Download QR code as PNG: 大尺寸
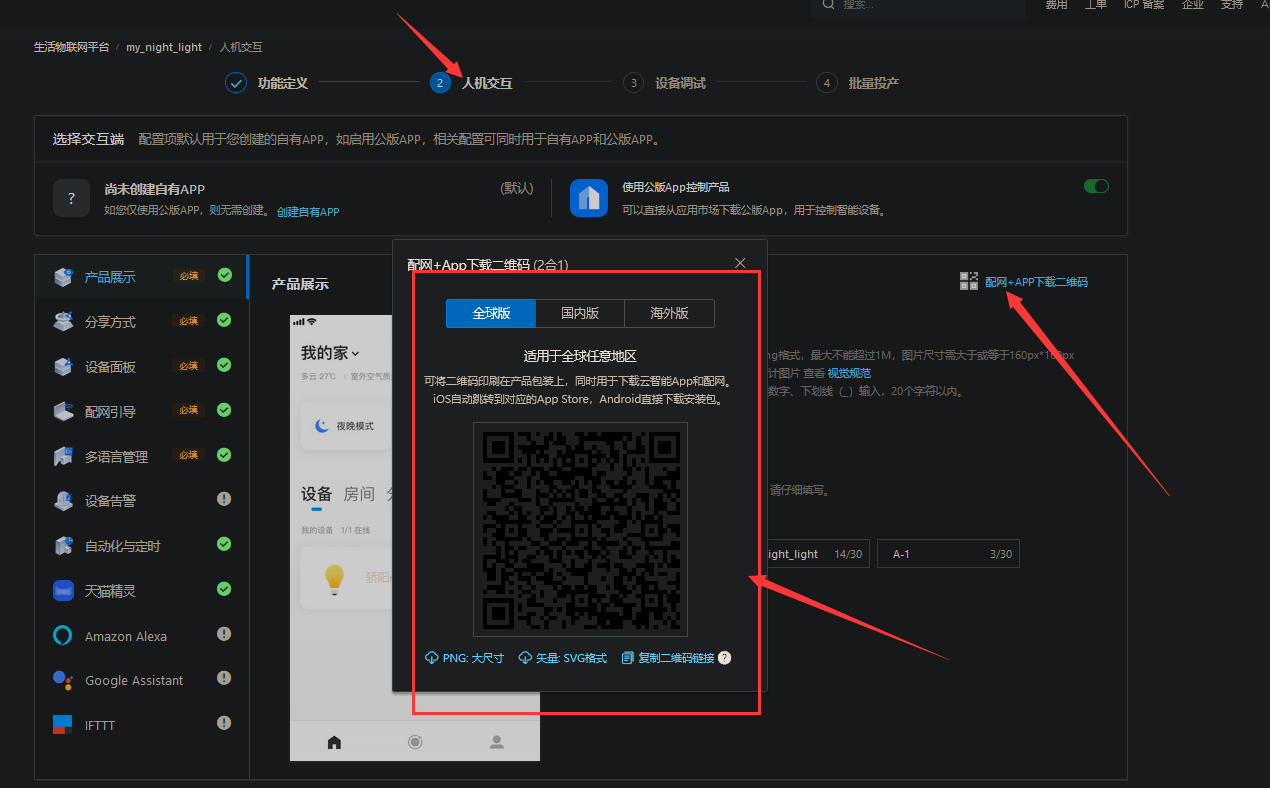1270x788 pixels. click(467, 658)
